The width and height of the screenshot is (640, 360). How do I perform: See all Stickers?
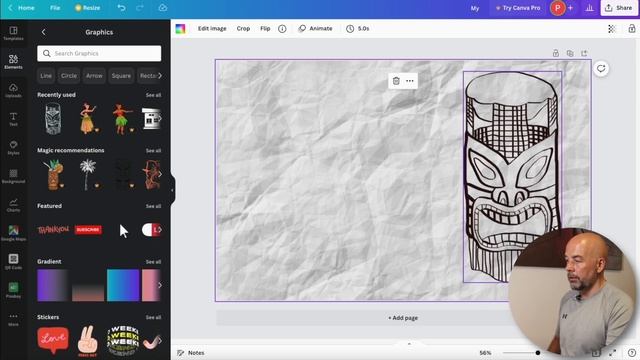[x=153, y=317]
